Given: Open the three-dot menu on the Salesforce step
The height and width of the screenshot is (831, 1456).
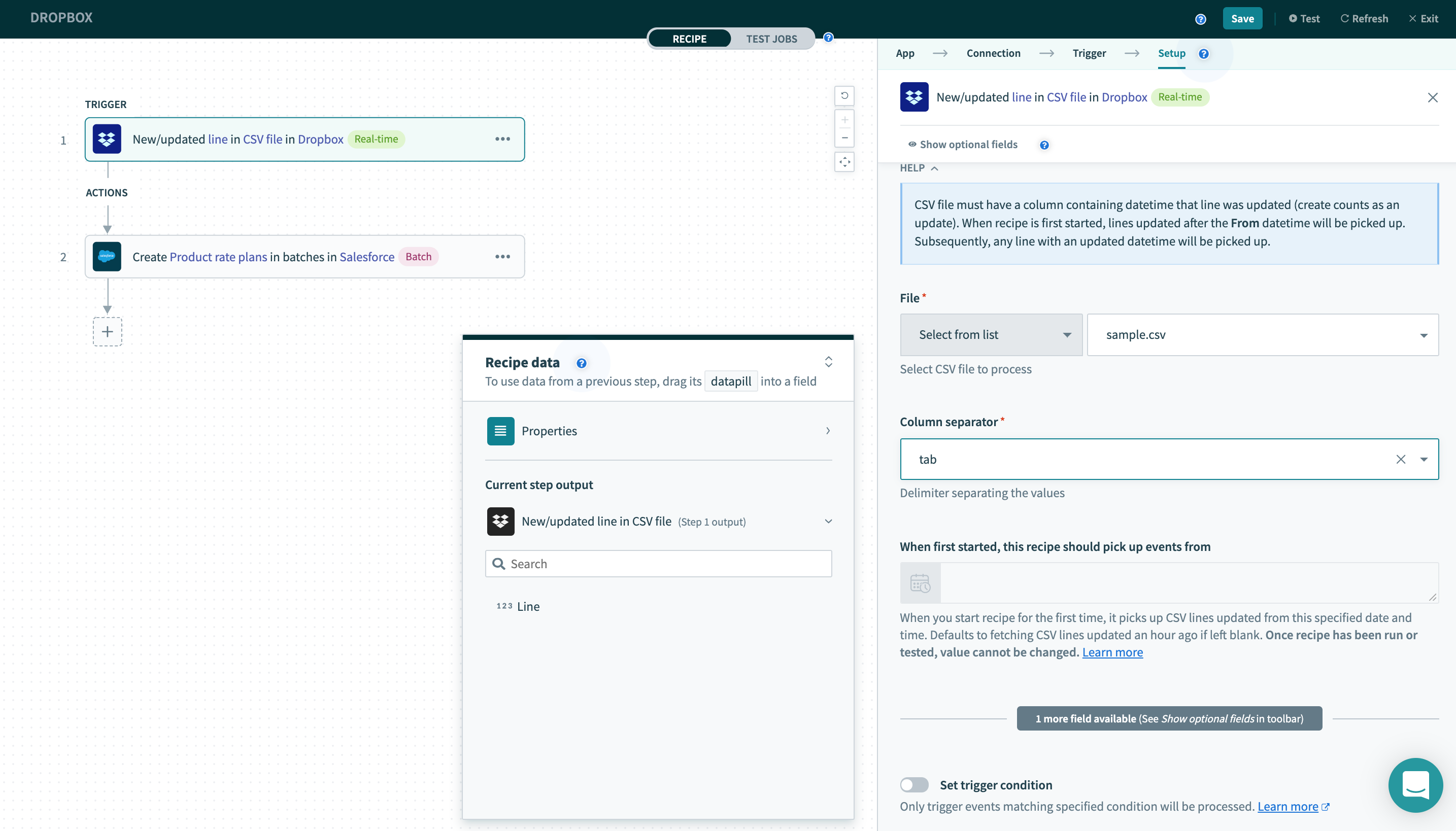Looking at the screenshot, I should point(502,257).
